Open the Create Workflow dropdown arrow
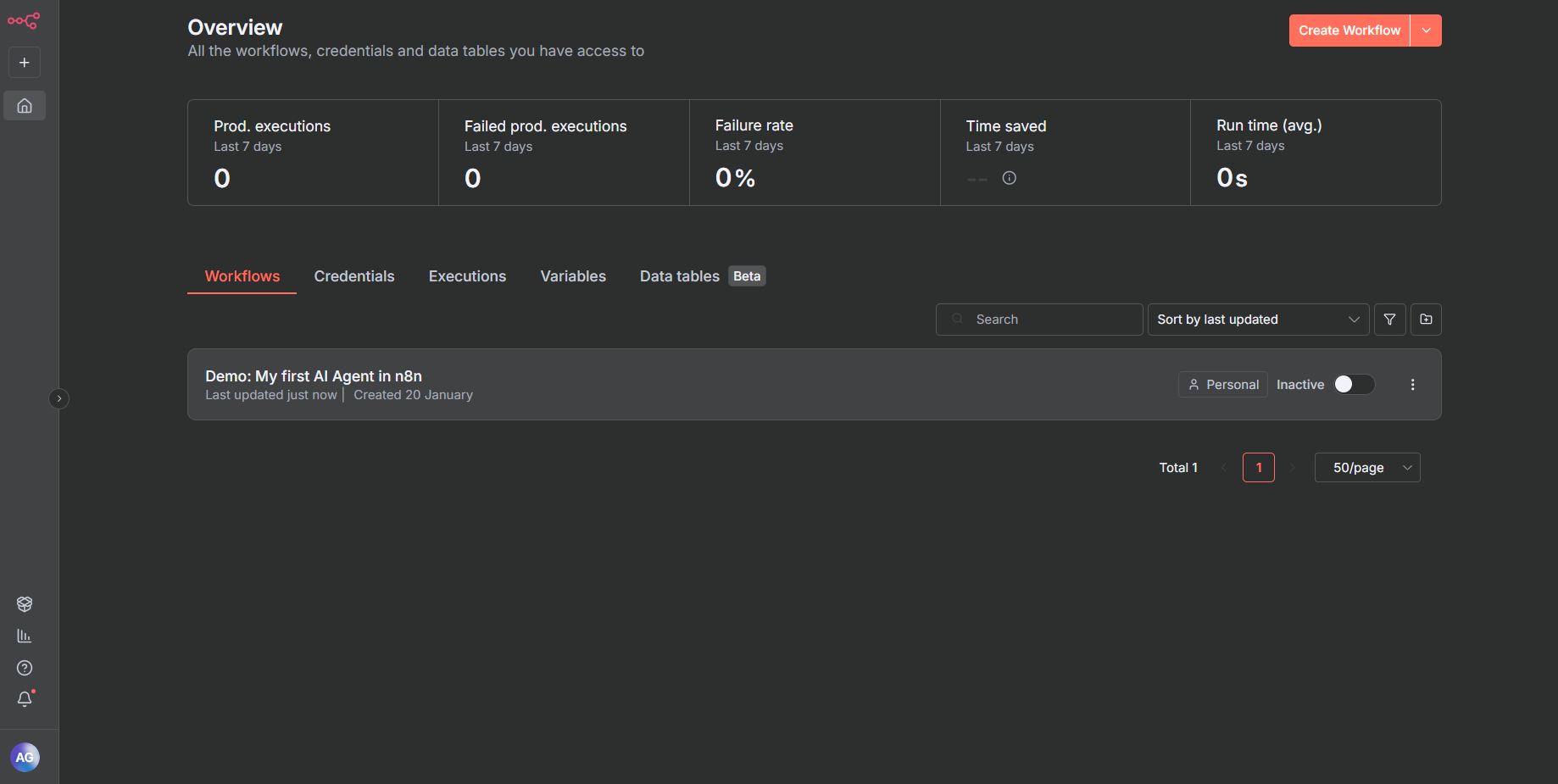The image size is (1558, 784). [x=1426, y=30]
